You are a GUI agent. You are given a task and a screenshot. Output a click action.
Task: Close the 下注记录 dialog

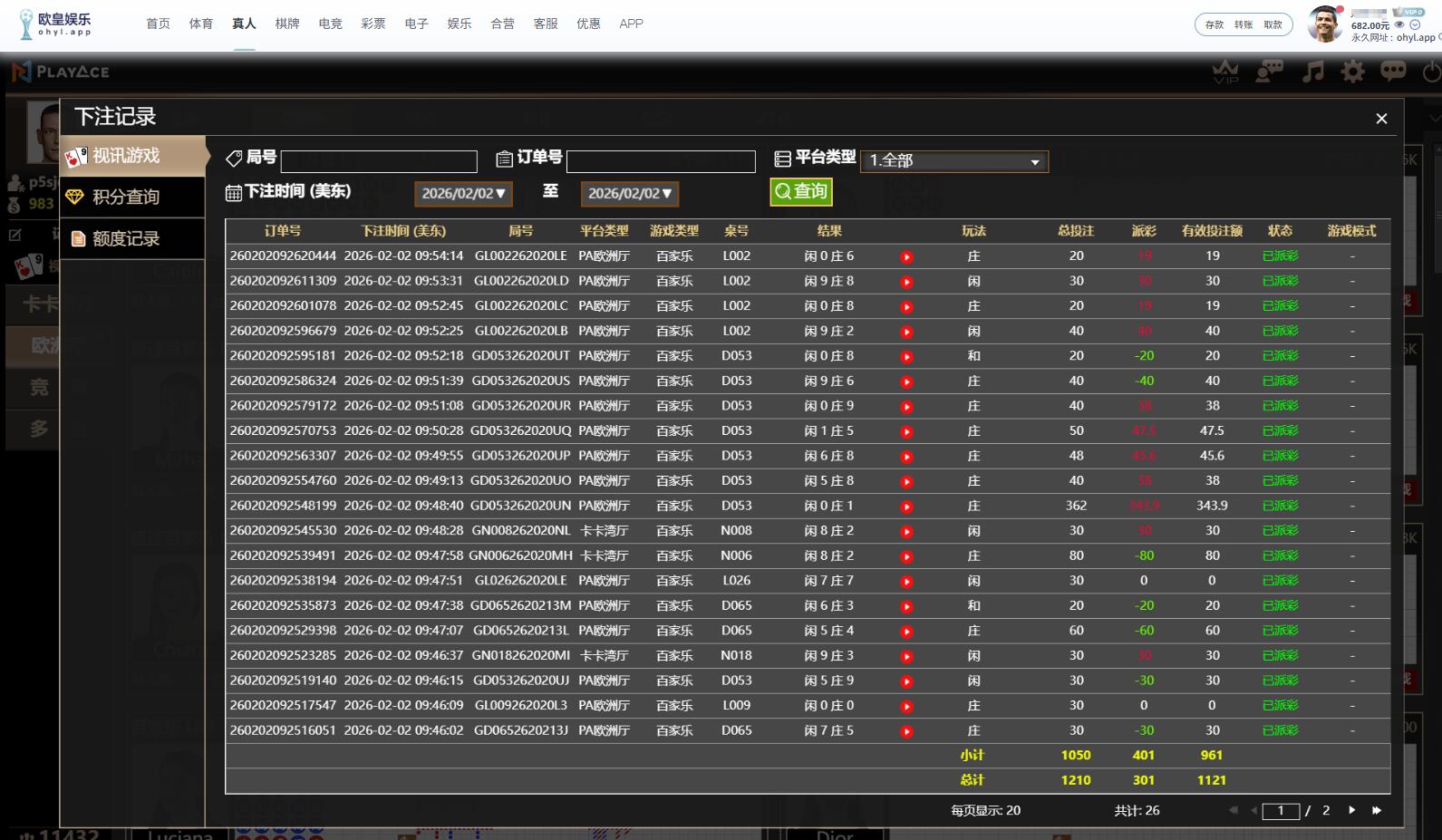(1381, 119)
